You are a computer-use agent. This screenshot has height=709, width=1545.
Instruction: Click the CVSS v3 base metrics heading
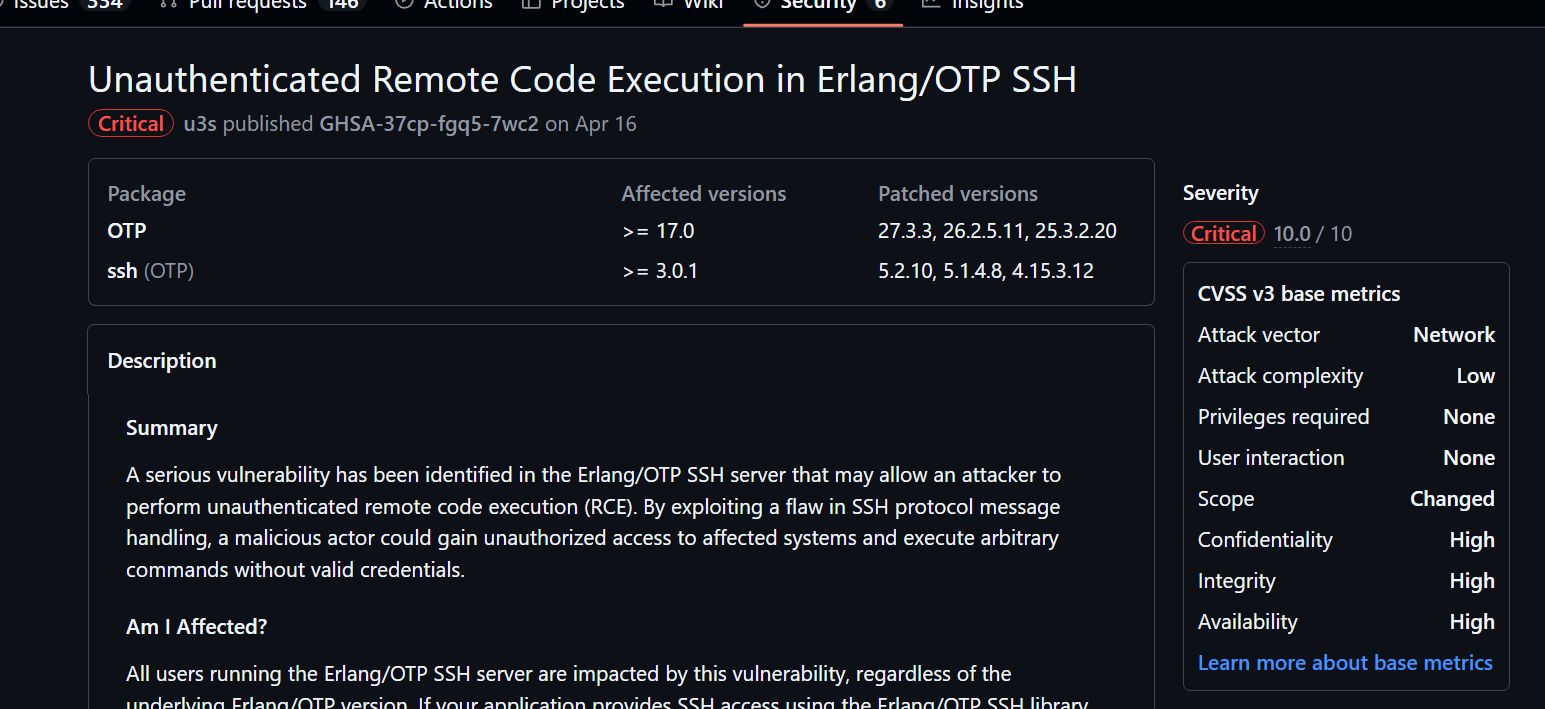pos(1299,294)
